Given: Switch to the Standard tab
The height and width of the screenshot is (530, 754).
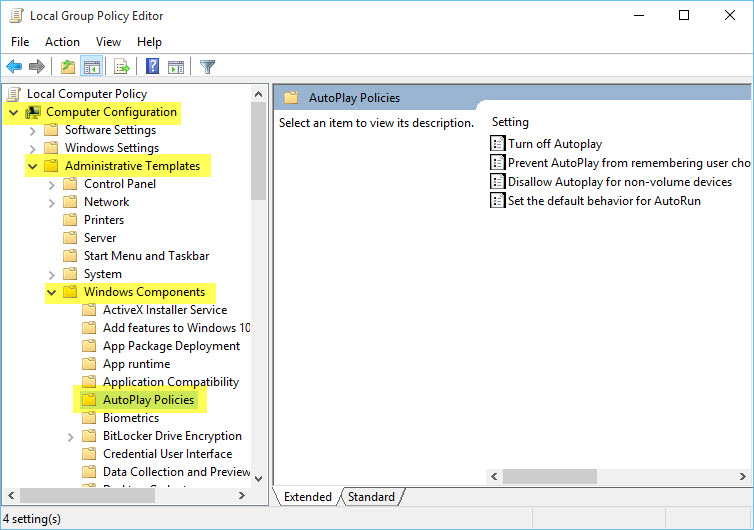Looking at the screenshot, I should tap(371, 497).
